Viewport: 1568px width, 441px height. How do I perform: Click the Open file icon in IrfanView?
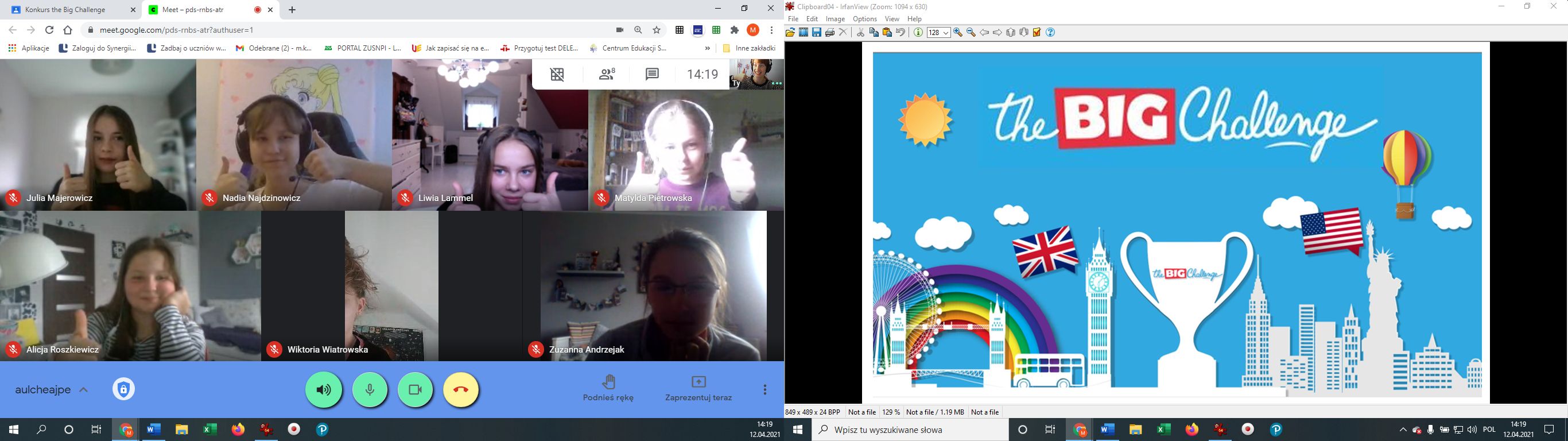pyautogui.click(x=790, y=32)
